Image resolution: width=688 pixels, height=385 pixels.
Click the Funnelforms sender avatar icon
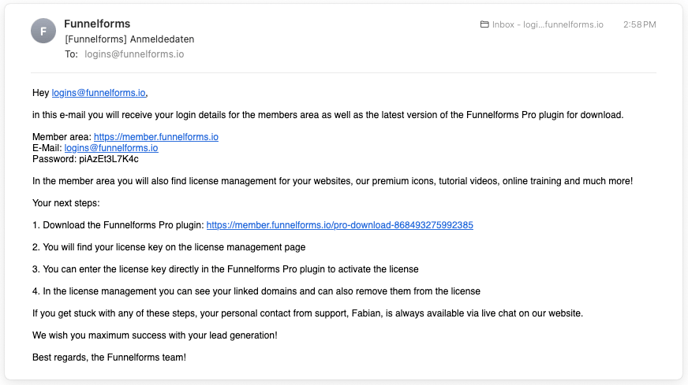click(43, 31)
